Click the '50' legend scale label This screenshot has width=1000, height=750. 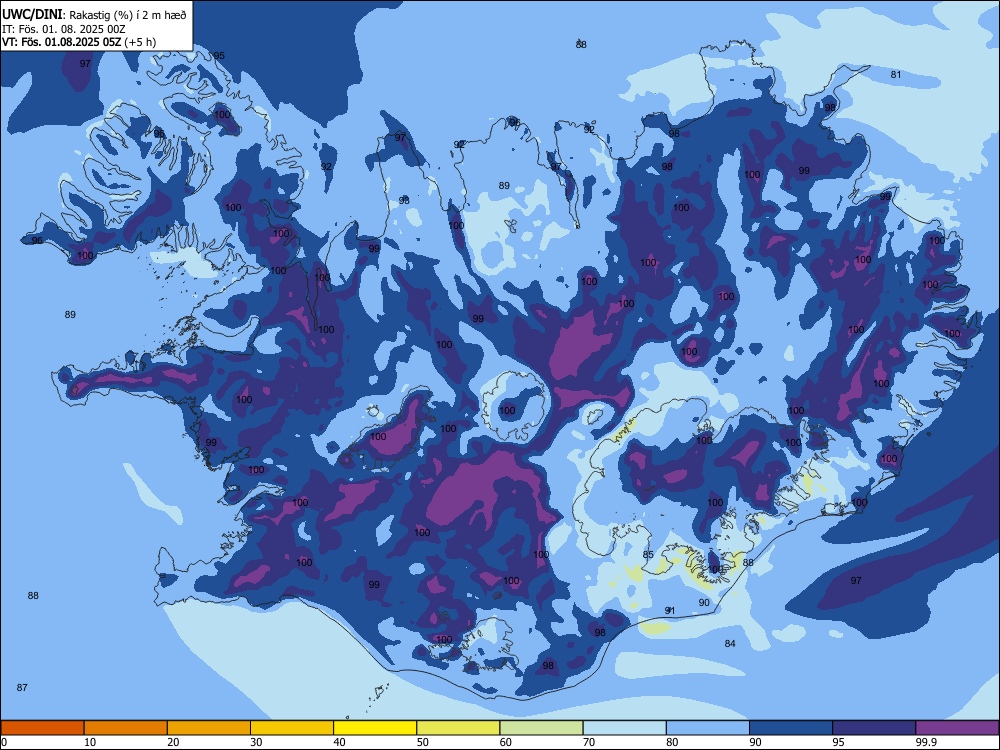tap(422, 742)
